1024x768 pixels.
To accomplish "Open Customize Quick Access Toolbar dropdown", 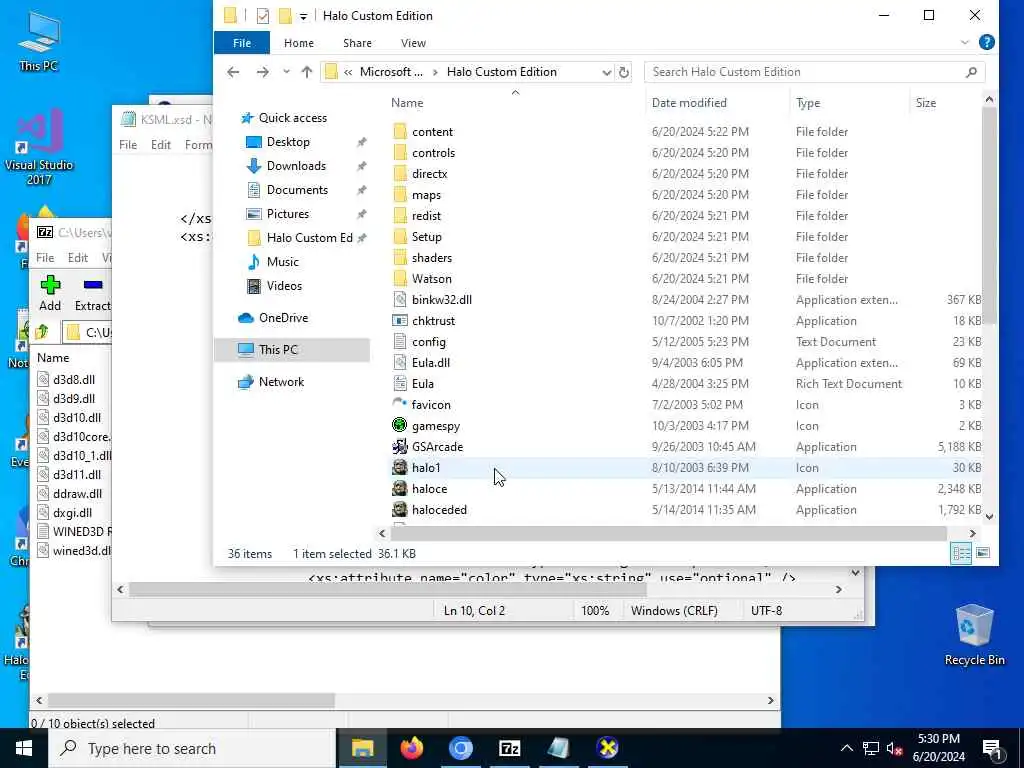I will 303,16.
